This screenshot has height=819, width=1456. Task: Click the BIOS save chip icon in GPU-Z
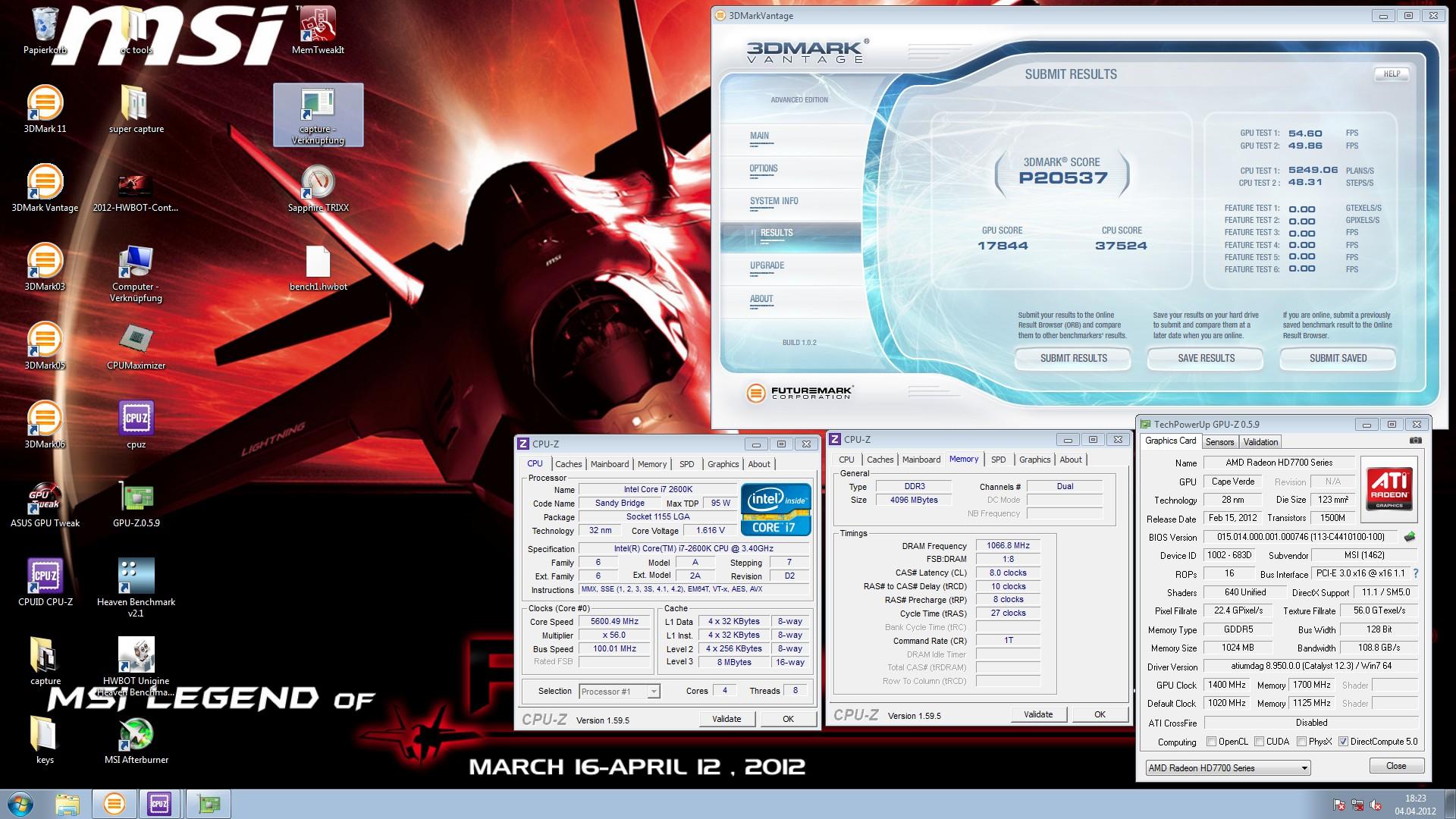(x=1410, y=537)
